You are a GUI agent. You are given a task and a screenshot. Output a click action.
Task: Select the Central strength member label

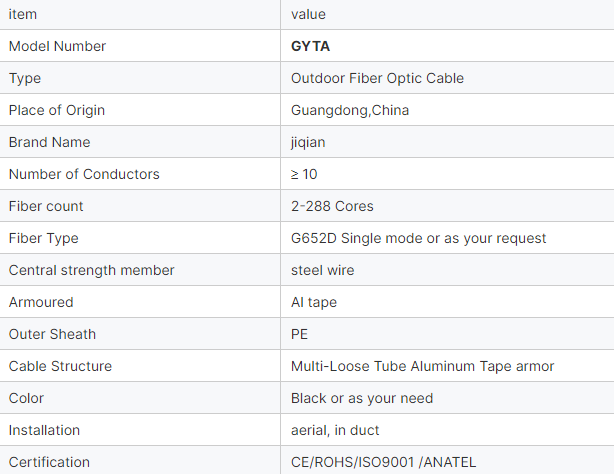91,270
